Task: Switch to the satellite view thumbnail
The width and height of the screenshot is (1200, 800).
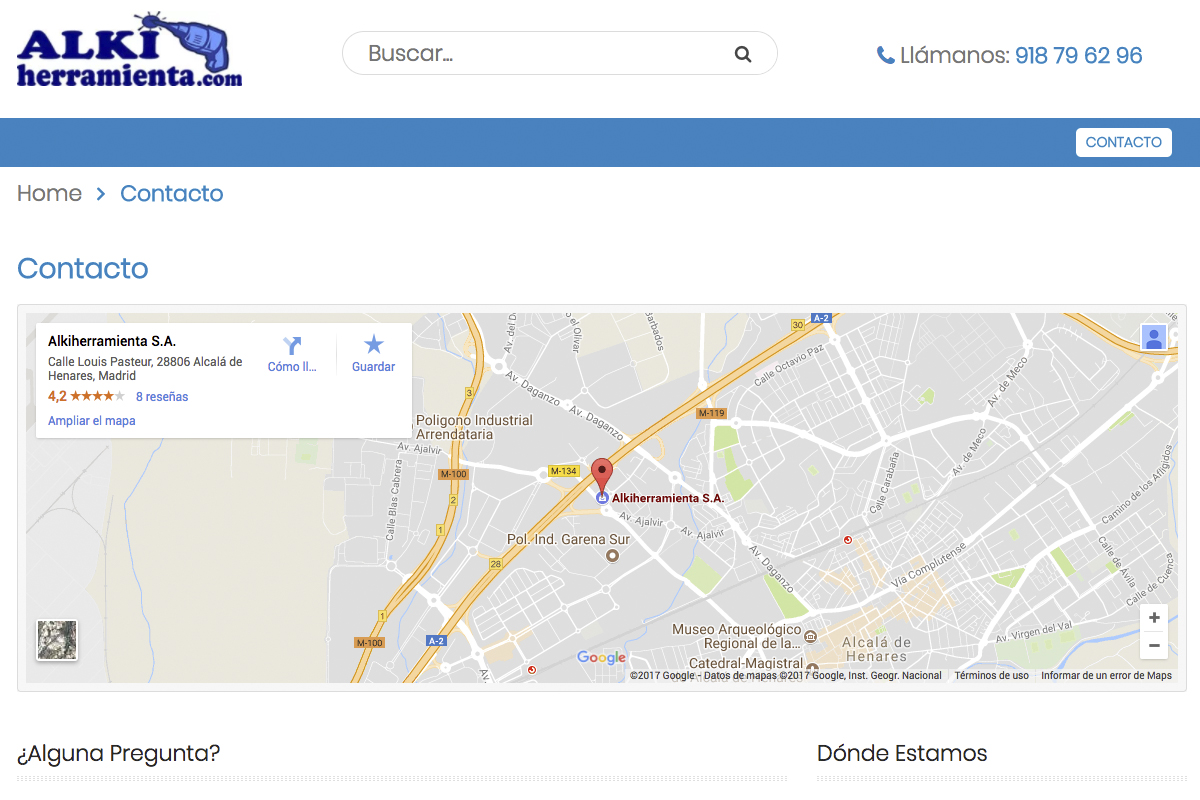Action: click(x=57, y=640)
